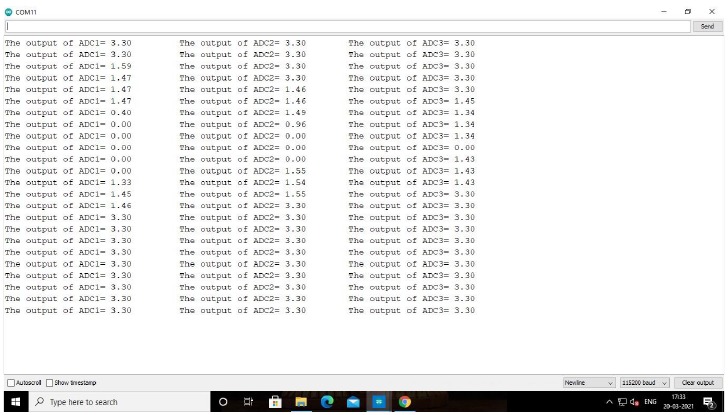Switch to the Arduino taskbar icon
This screenshot has height=415, width=728.
pos(379,402)
